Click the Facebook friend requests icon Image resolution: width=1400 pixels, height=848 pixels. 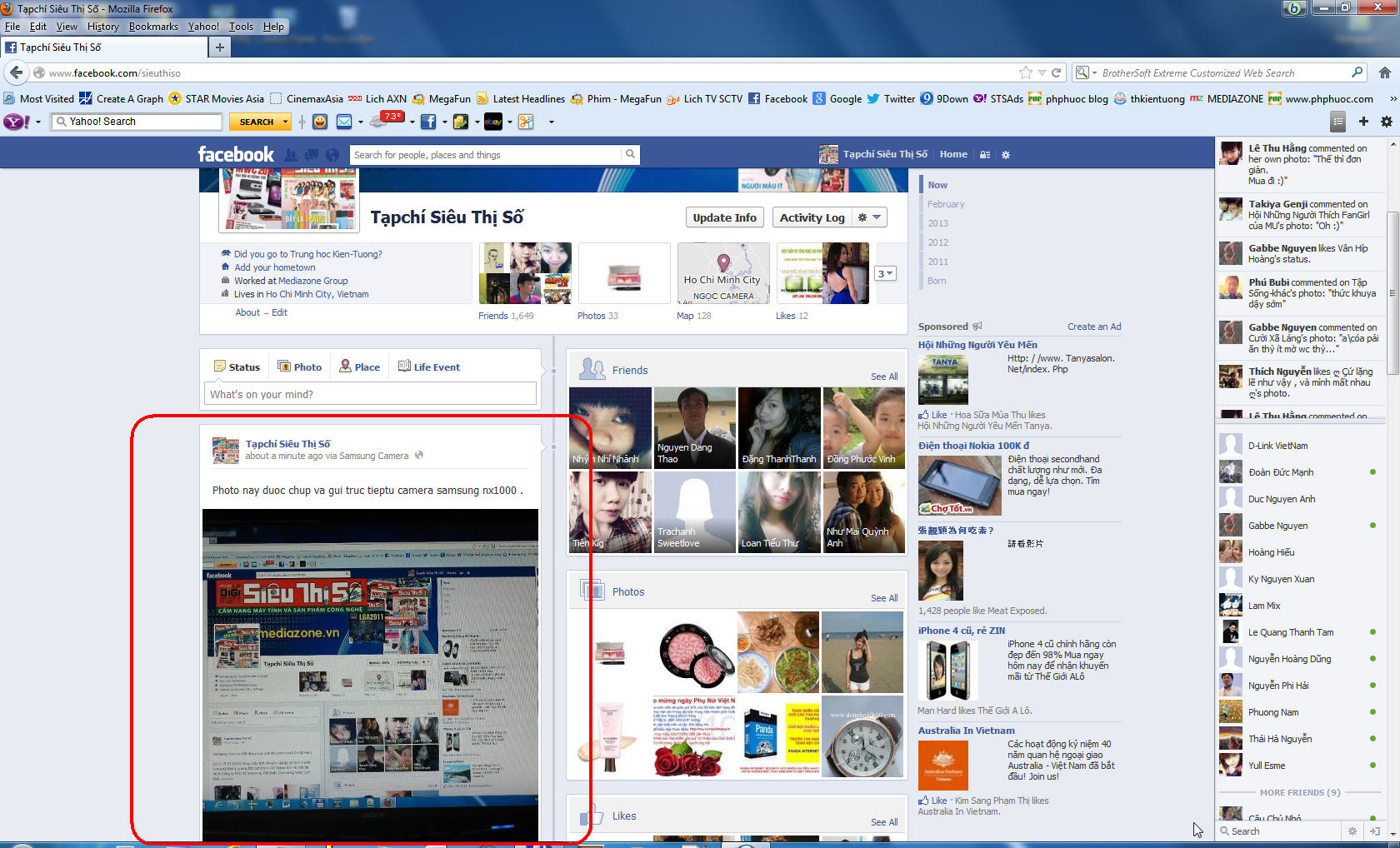(x=291, y=155)
